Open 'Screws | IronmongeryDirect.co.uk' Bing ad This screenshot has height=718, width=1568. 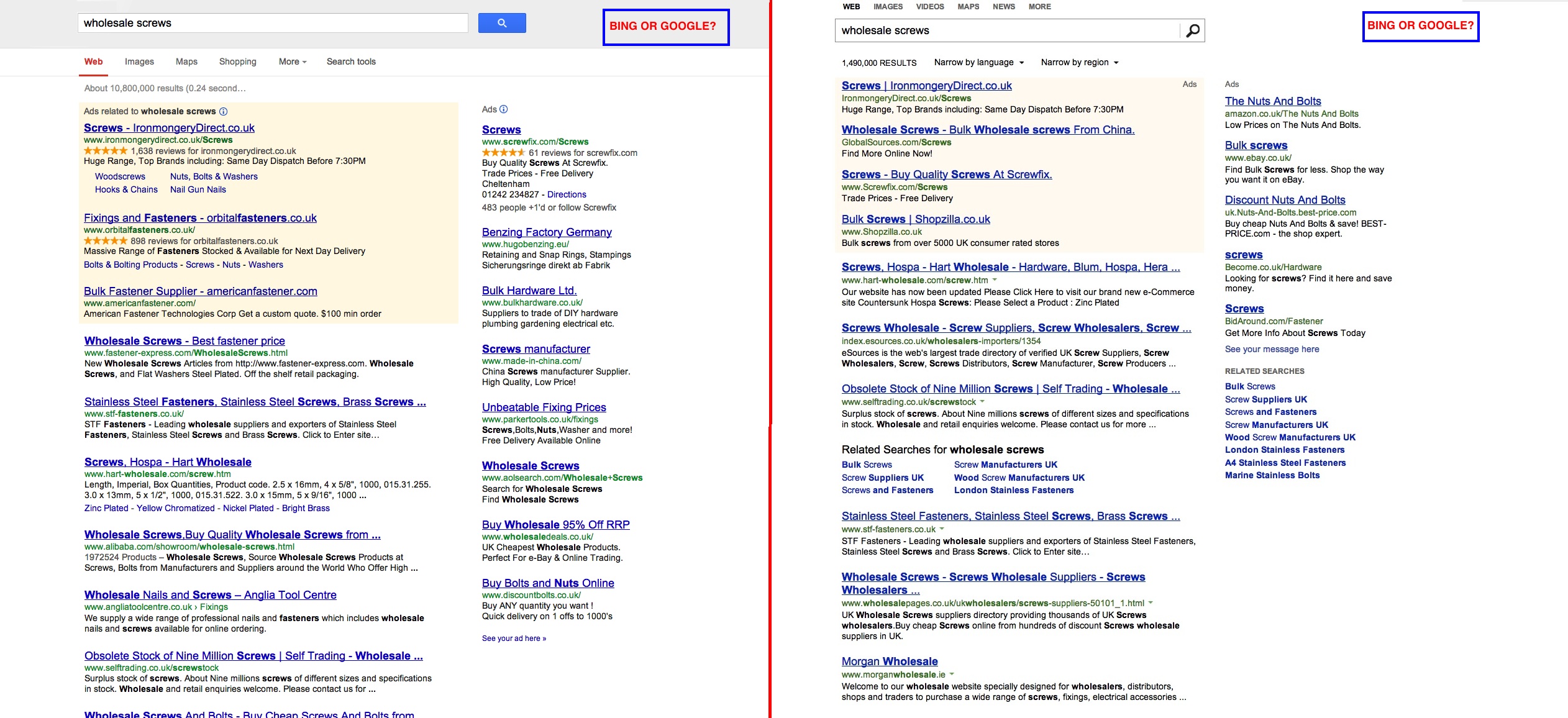[x=926, y=86]
